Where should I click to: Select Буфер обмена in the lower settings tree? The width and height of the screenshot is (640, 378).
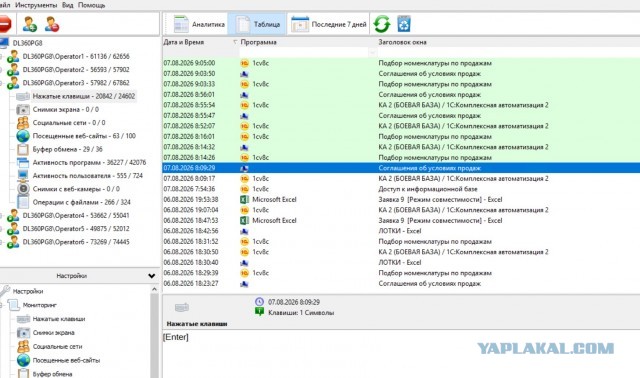(x=52, y=374)
